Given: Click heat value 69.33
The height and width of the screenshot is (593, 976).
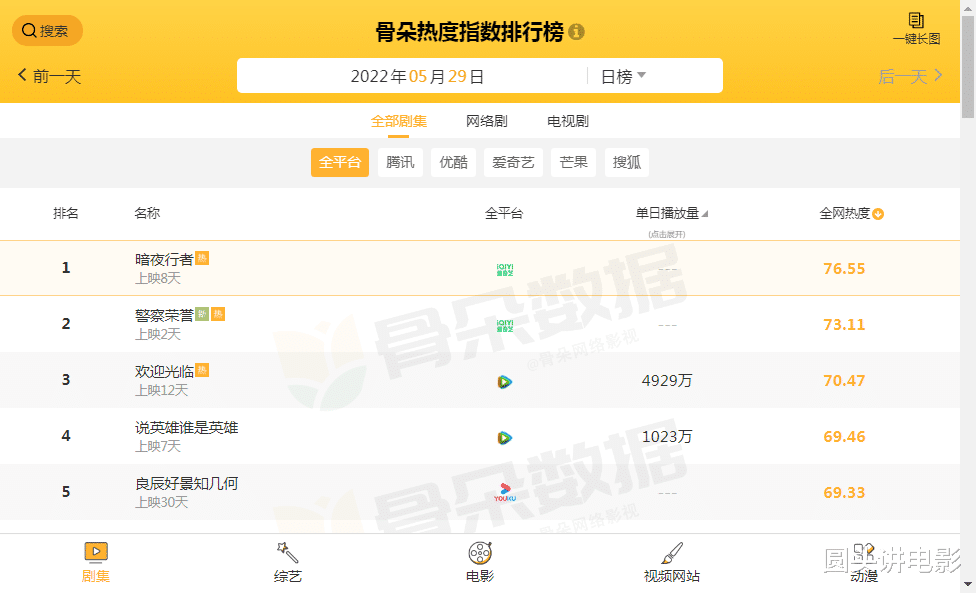Looking at the screenshot, I should pyautogui.click(x=844, y=493).
